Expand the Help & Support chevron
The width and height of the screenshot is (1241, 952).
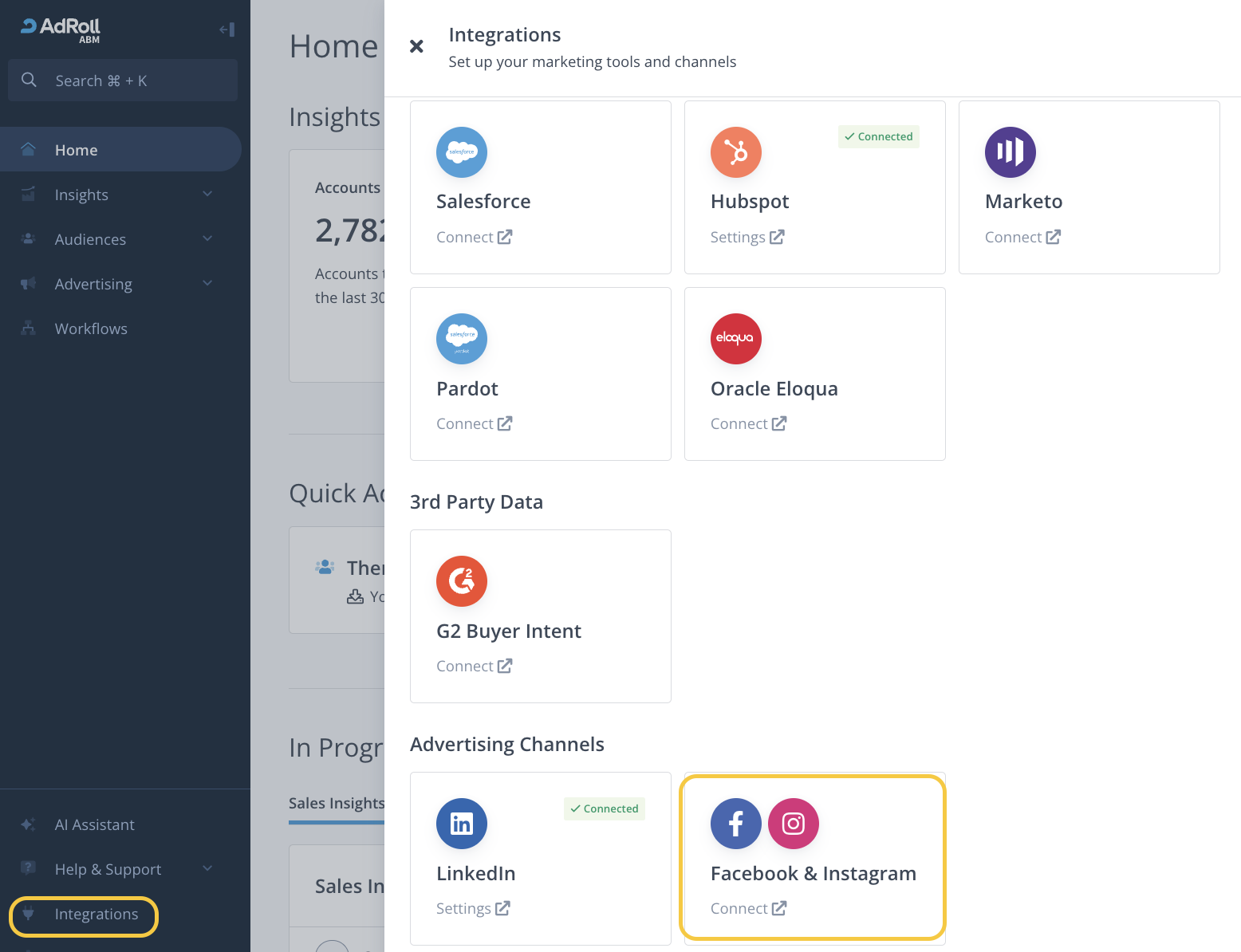click(207, 869)
